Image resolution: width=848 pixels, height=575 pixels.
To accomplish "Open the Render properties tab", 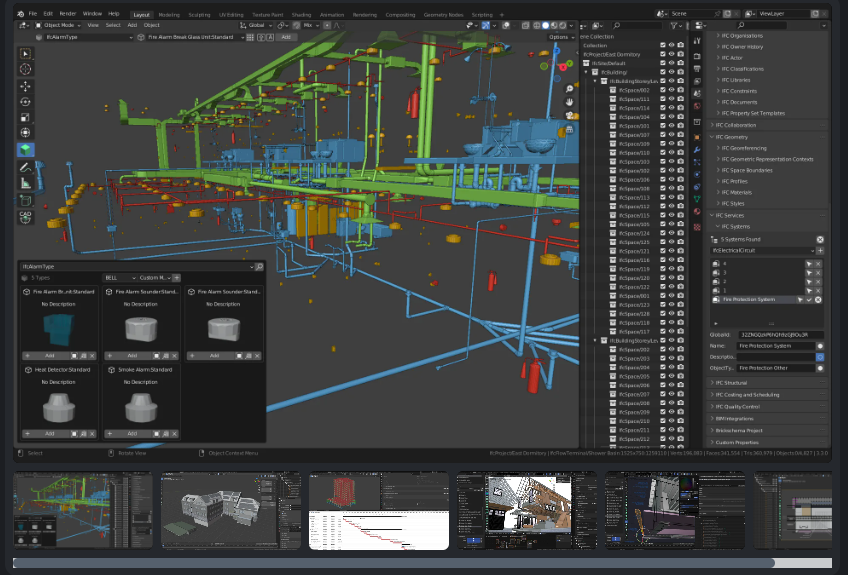I will [697, 56].
